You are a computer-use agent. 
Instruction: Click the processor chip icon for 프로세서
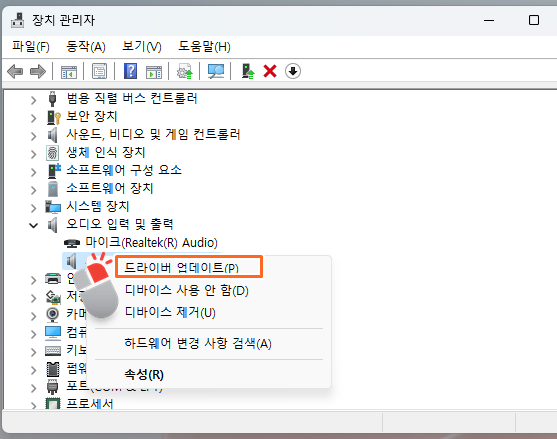[53, 403]
